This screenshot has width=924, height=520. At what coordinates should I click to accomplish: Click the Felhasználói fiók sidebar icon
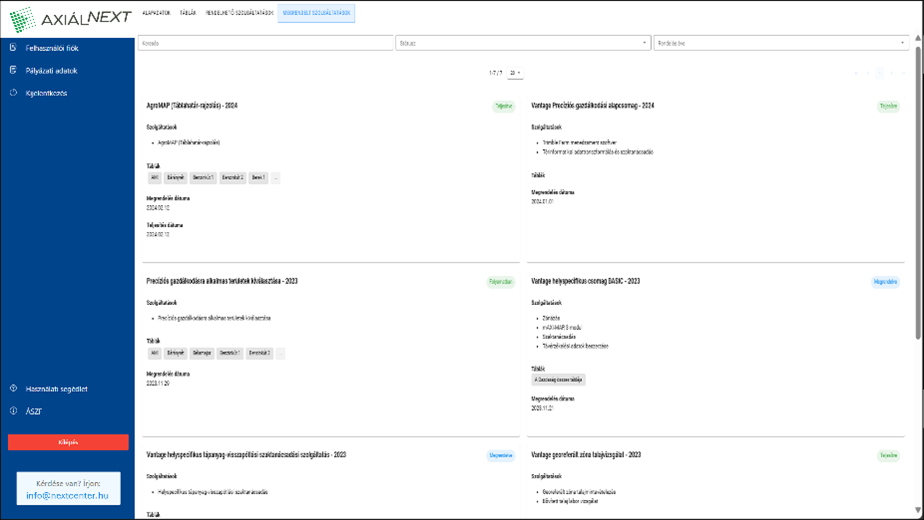pyautogui.click(x=13, y=48)
